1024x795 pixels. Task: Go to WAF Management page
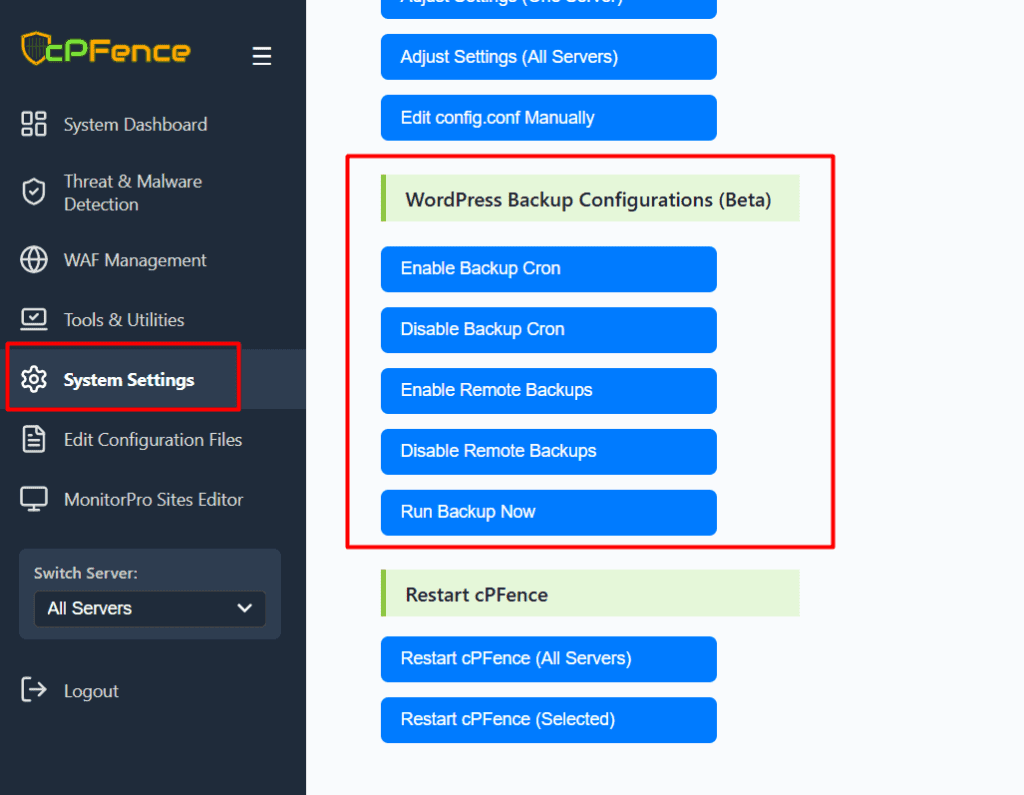[x=135, y=260]
